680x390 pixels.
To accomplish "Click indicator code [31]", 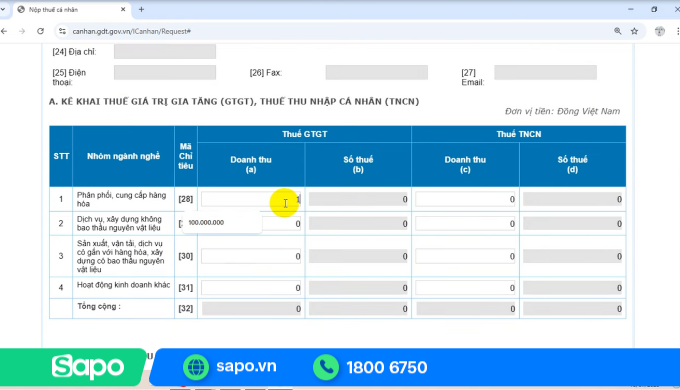I will coord(186,287).
